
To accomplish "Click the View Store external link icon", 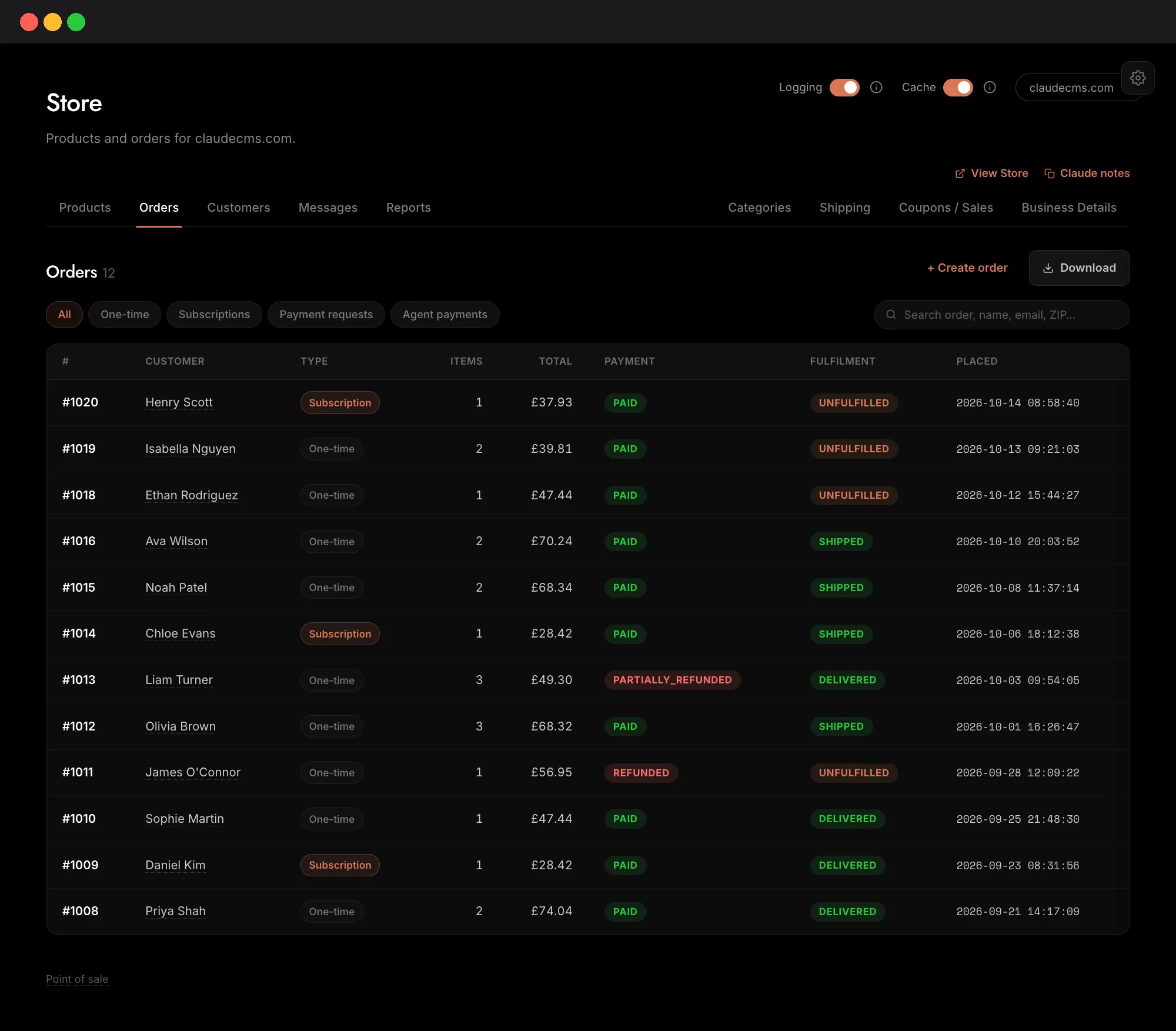I will click(960, 173).
